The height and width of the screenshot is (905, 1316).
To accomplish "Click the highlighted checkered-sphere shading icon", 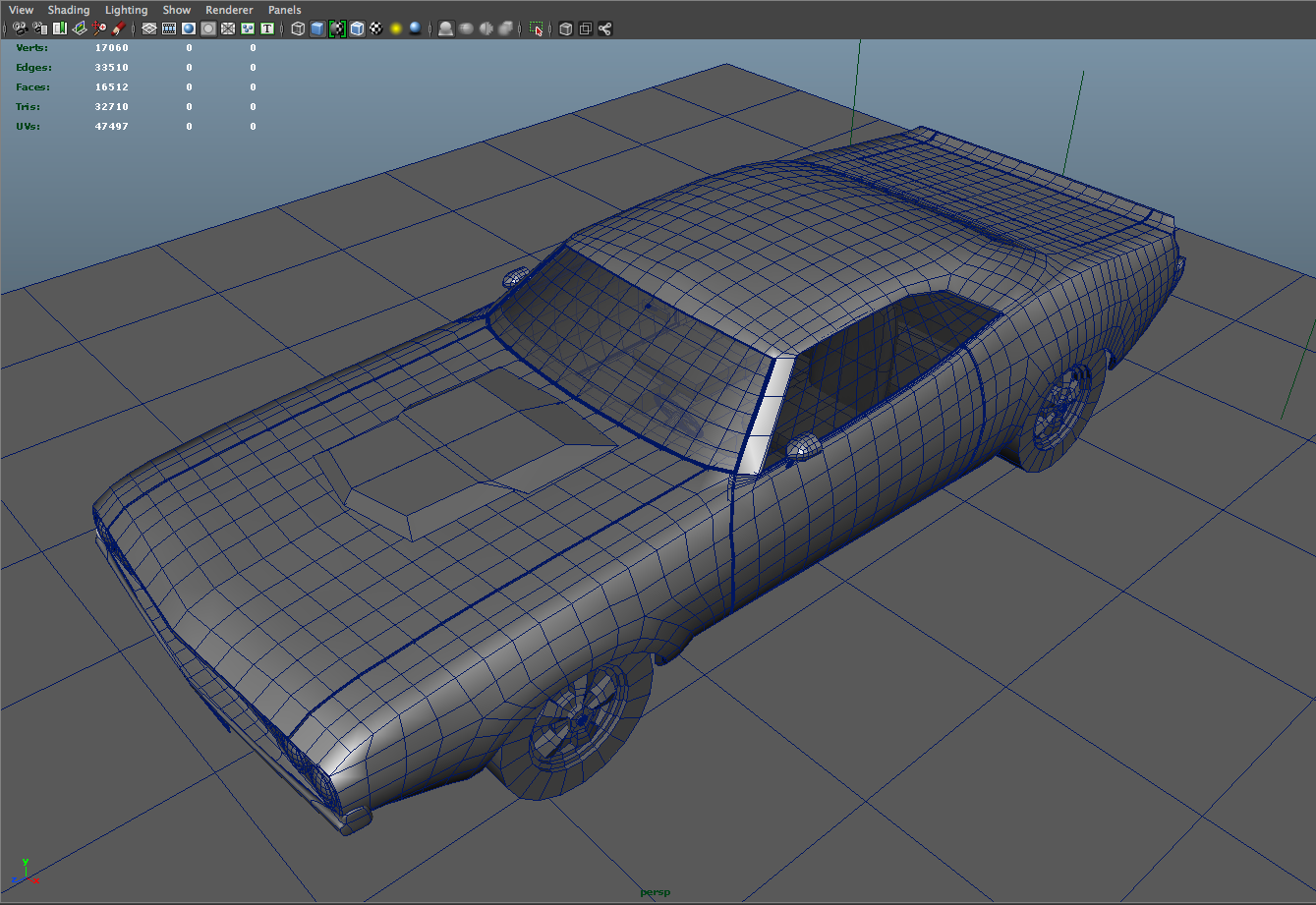I will [337, 28].
